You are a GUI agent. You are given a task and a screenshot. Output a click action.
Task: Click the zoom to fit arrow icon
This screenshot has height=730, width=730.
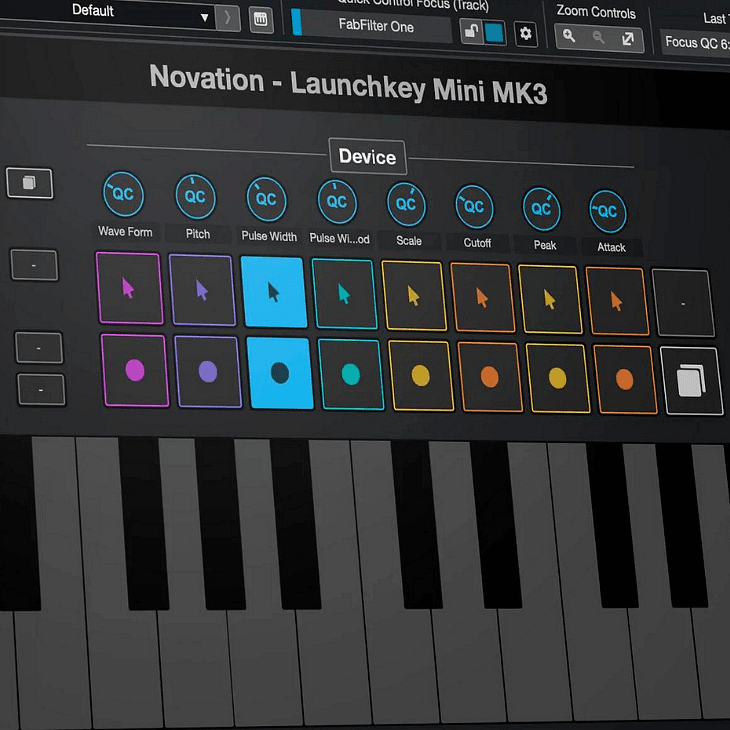point(628,39)
